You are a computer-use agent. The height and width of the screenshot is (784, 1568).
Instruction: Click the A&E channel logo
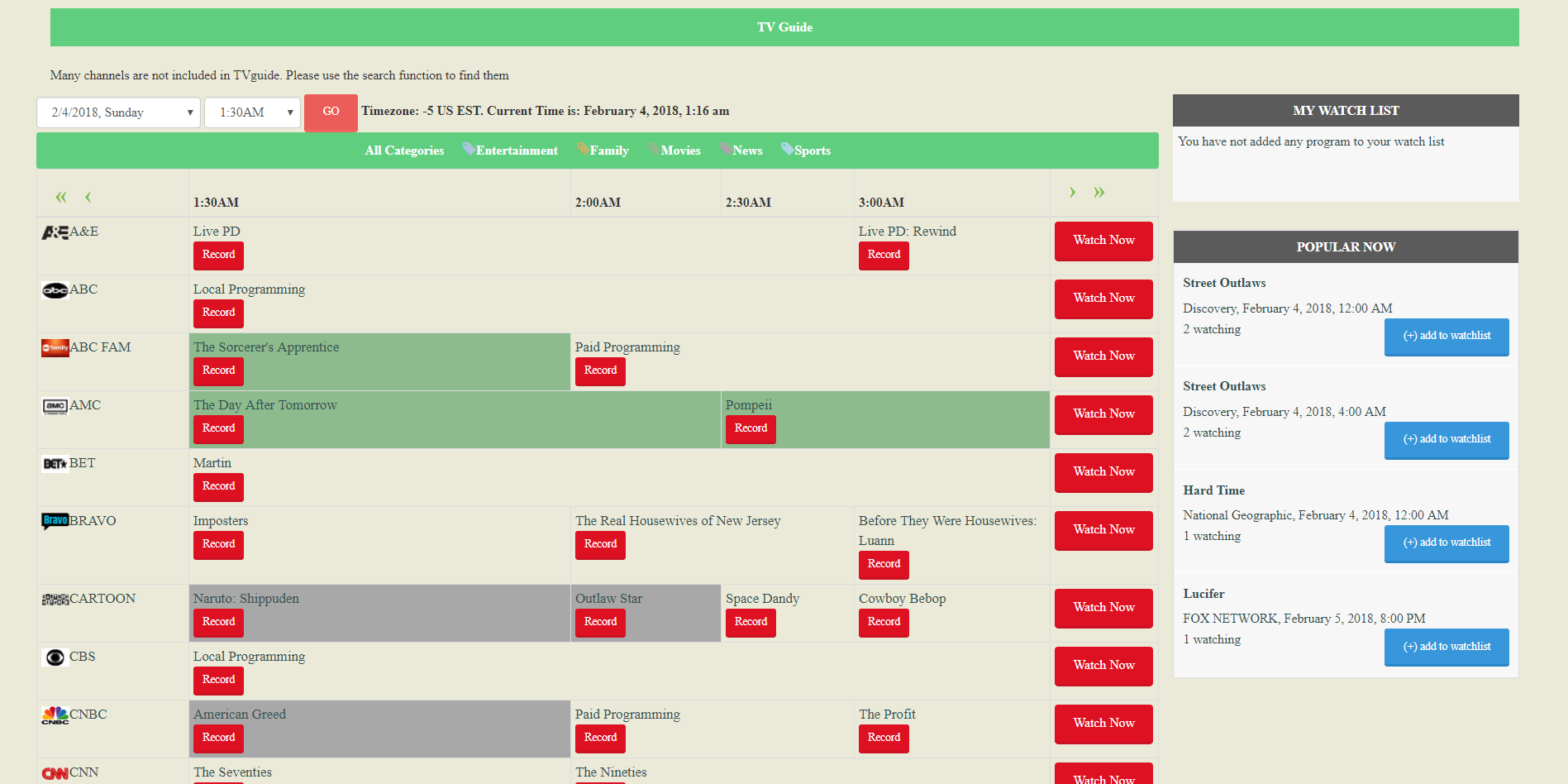tap(55, 232)
